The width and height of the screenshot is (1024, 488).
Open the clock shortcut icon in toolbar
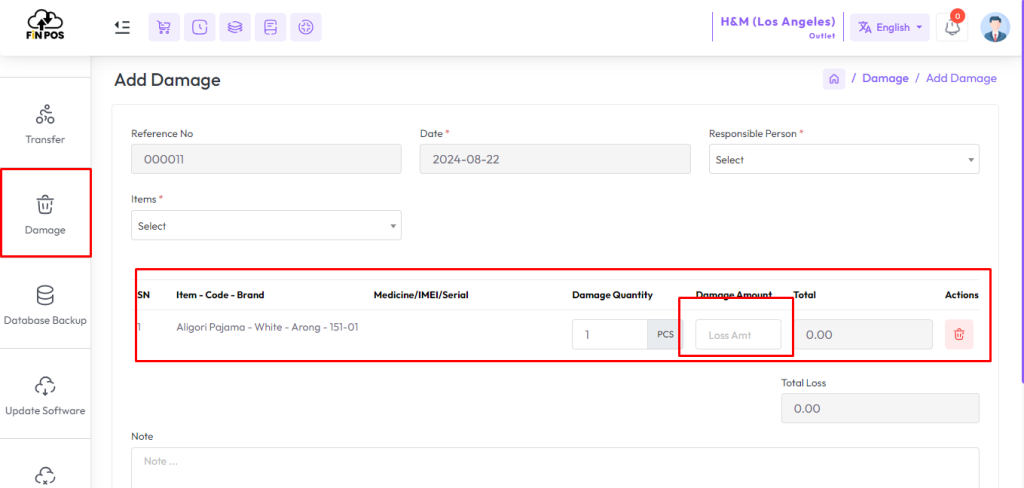pos(200,27)
